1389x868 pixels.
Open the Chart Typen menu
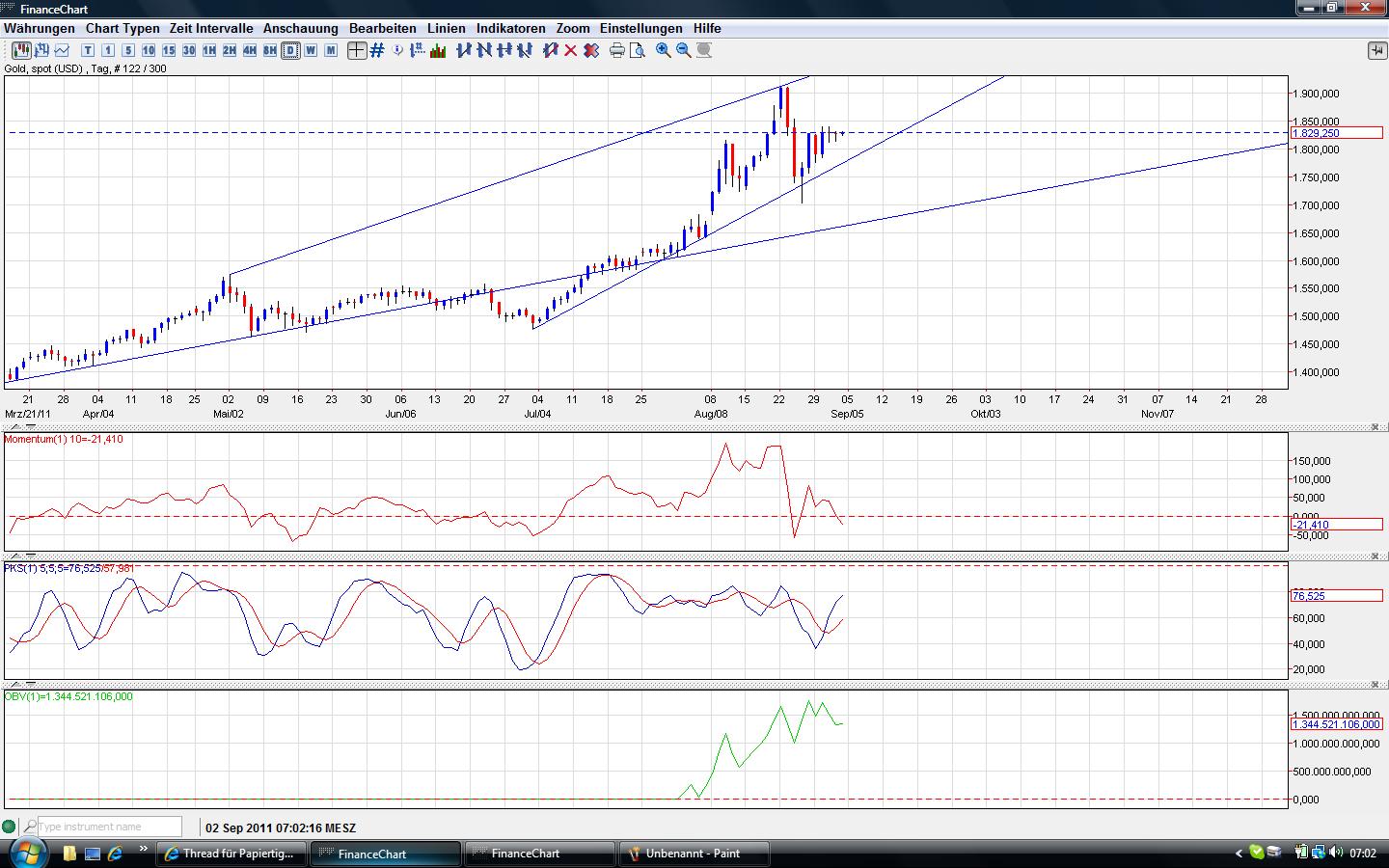pyautogui.click(x=123, y=28)
